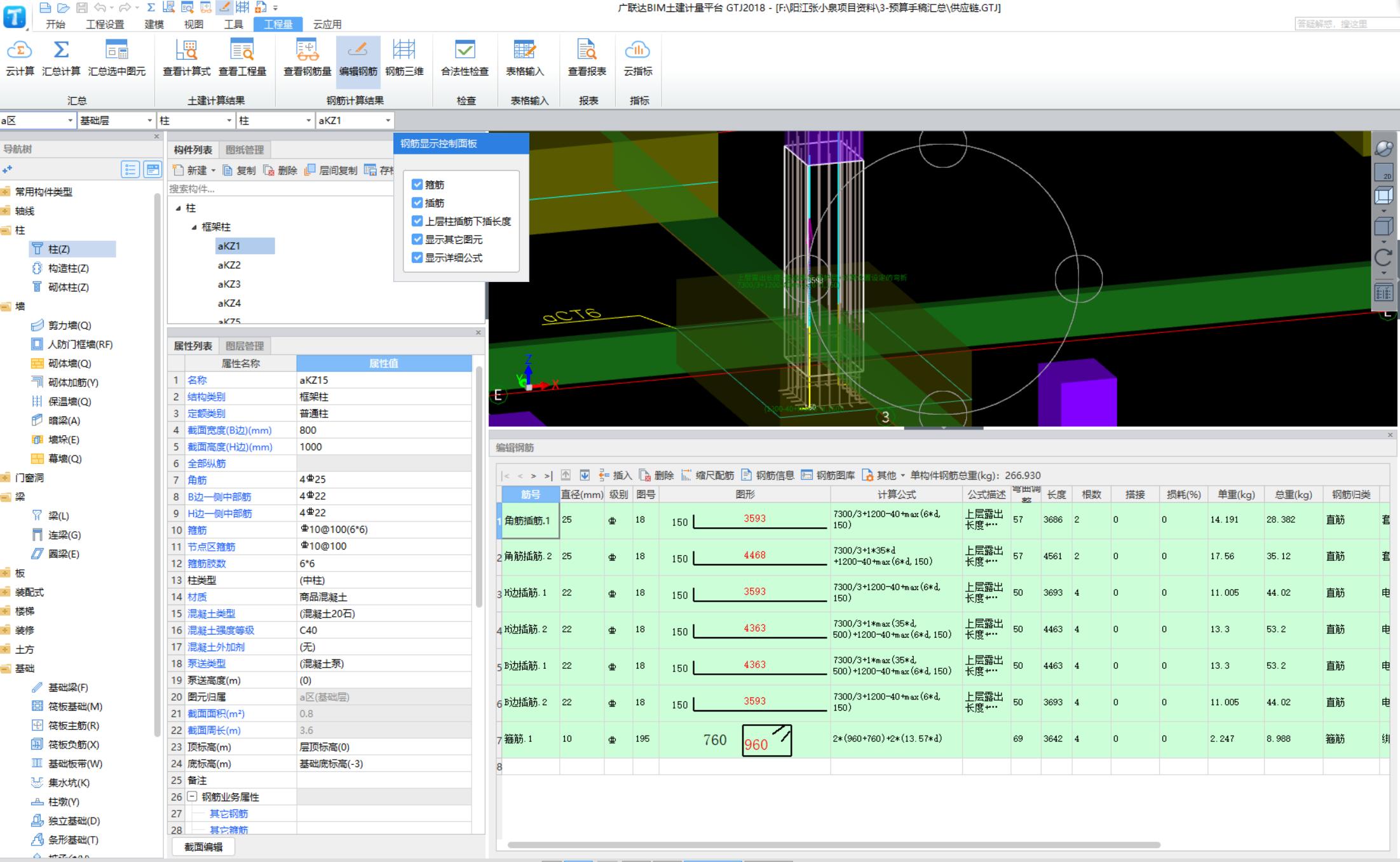
Task: Click 删除 in the 编辑钢筋 toolbar
Action: click(x=656, y=475)
